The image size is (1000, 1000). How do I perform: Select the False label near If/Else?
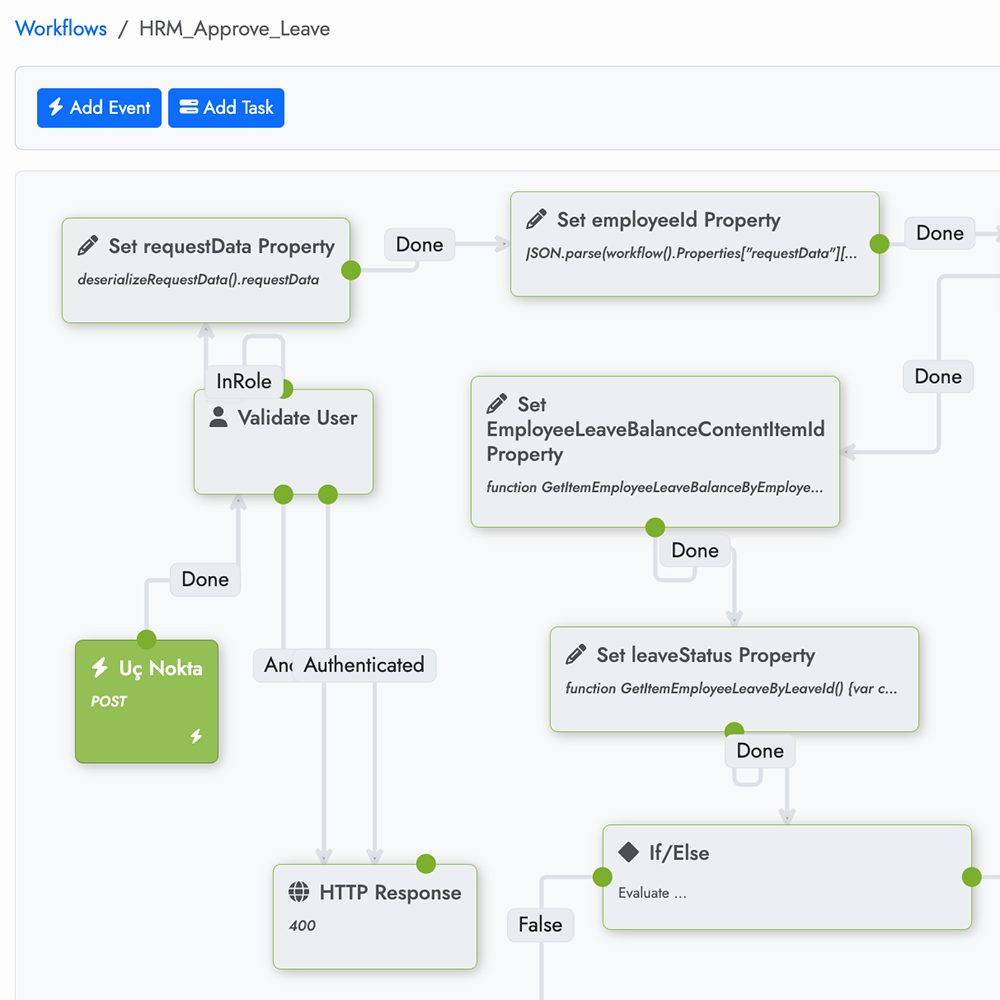540,925
